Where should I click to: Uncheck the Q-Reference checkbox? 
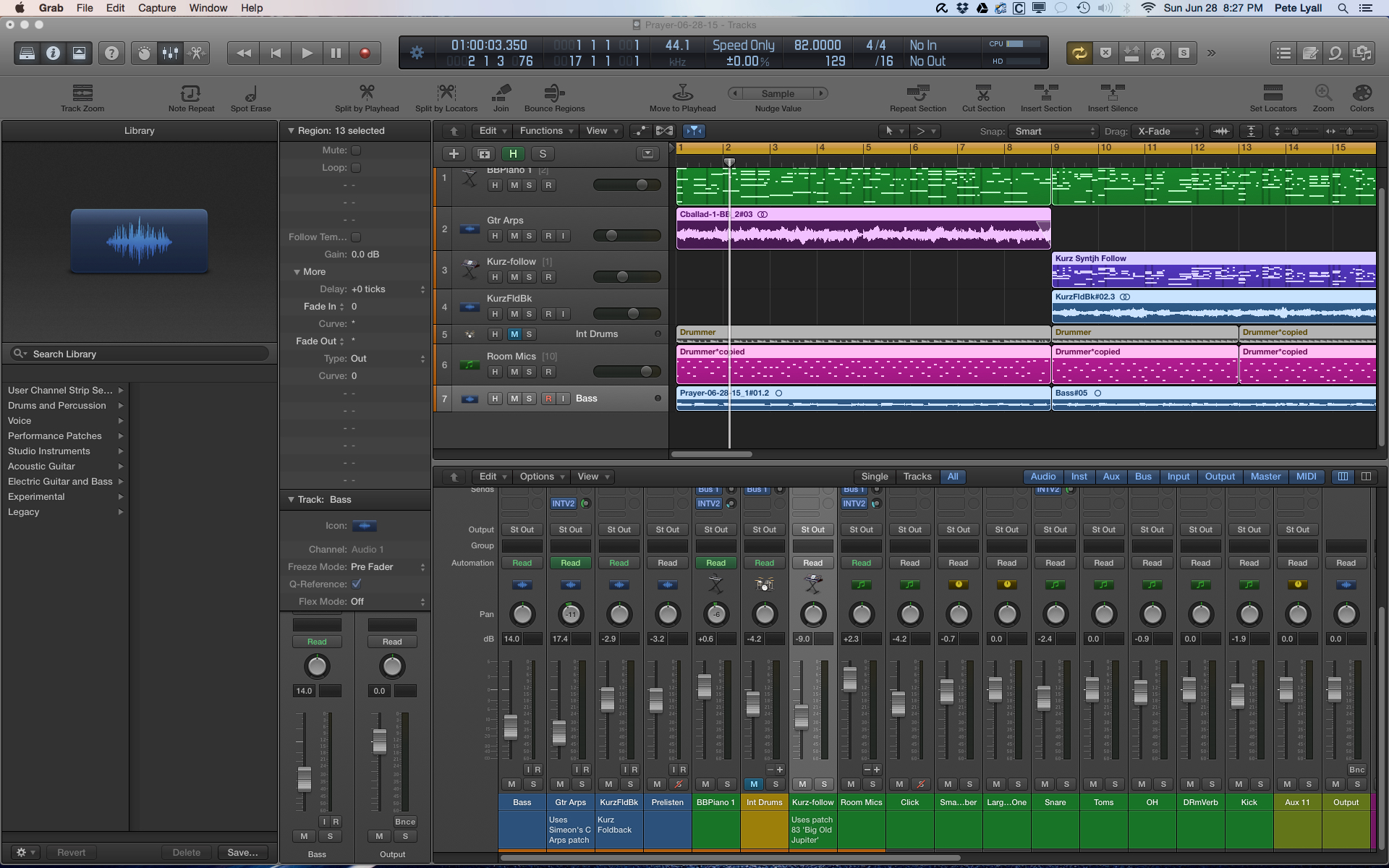[356, 584]
